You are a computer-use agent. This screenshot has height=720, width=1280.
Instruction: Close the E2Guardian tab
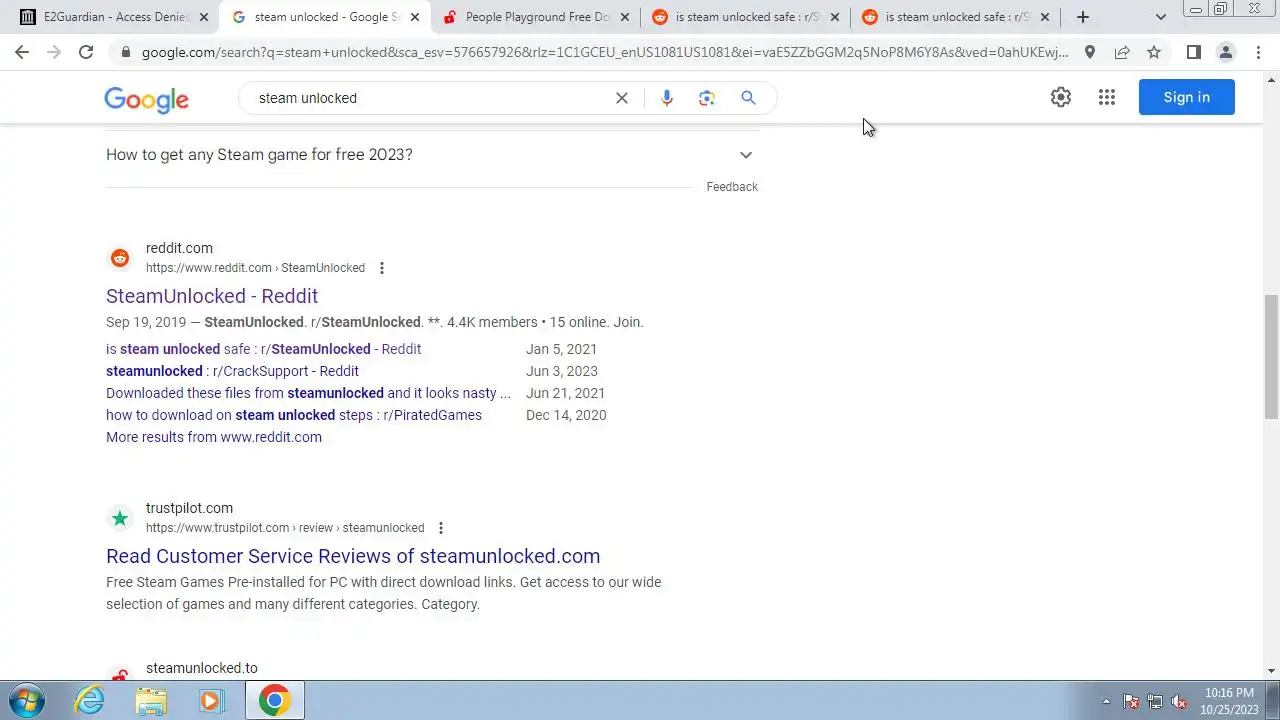click(x=204, y=17)
